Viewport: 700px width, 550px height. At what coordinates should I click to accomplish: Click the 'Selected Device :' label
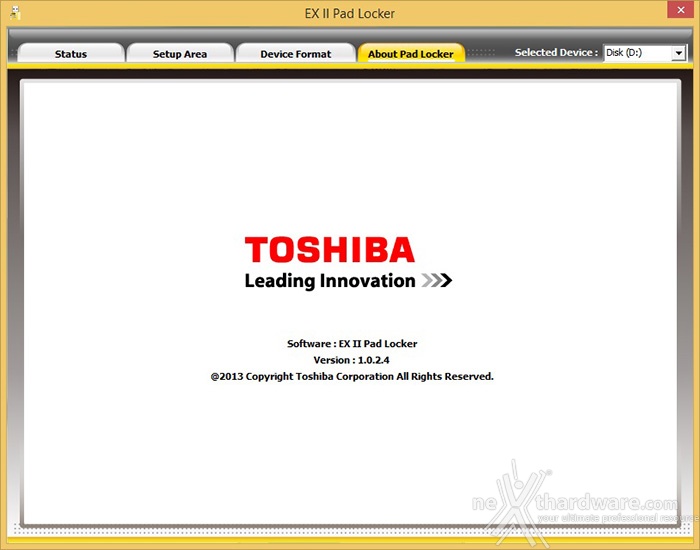[x=556, y=53]
